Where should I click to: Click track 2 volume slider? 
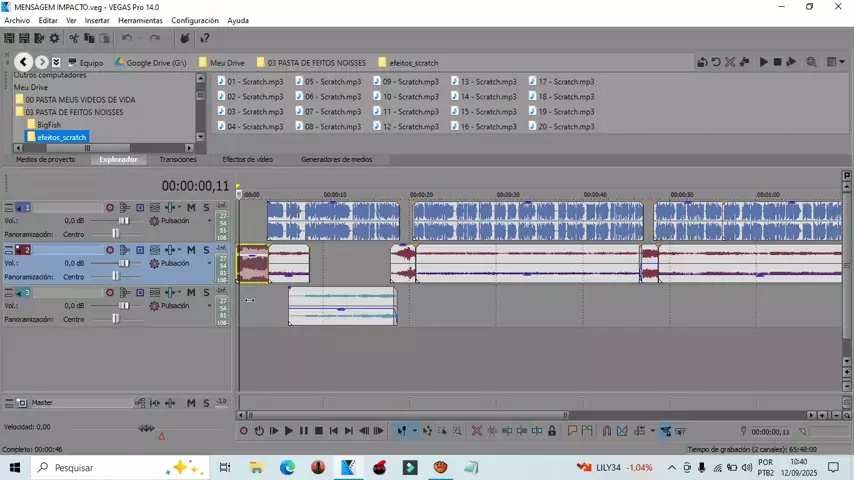click(123, 263)
